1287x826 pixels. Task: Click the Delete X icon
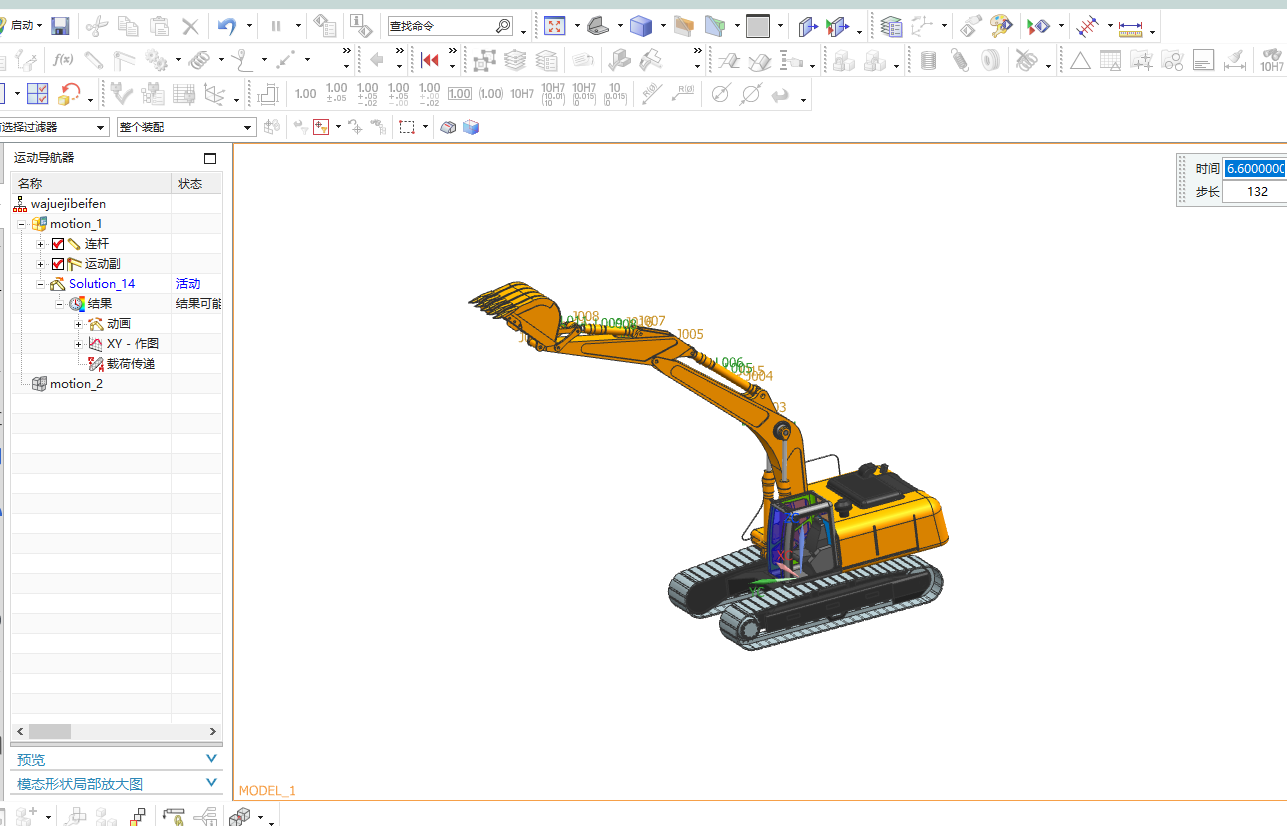tap(190, 26)
